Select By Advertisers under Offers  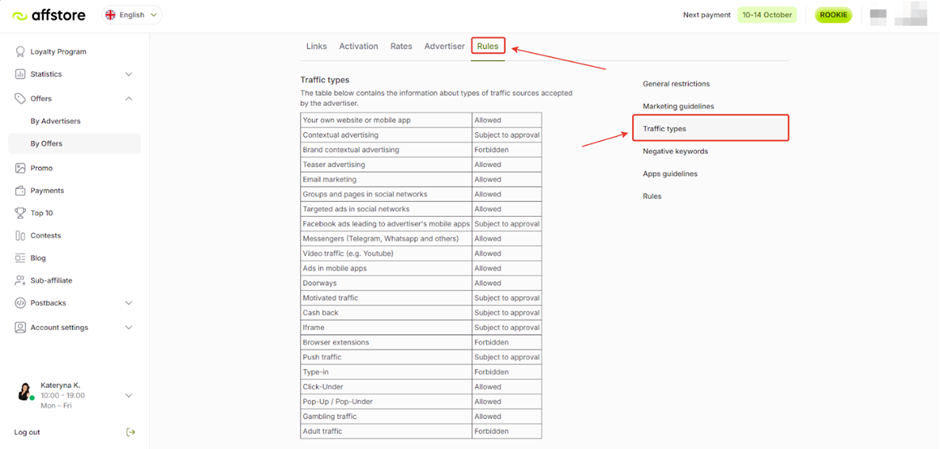click(x=55, y=121)
